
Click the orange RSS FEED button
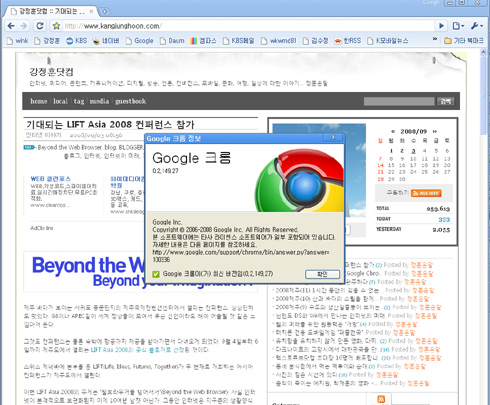(426, 193)
